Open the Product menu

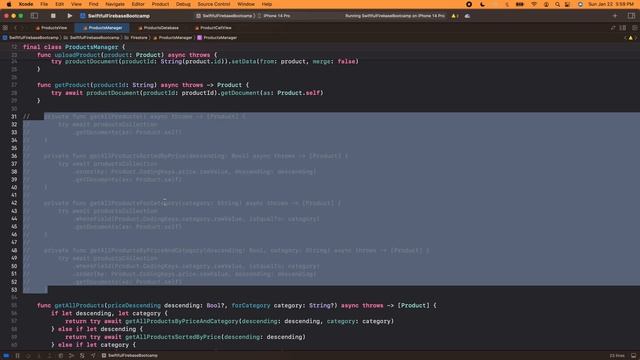click(160, 4)
